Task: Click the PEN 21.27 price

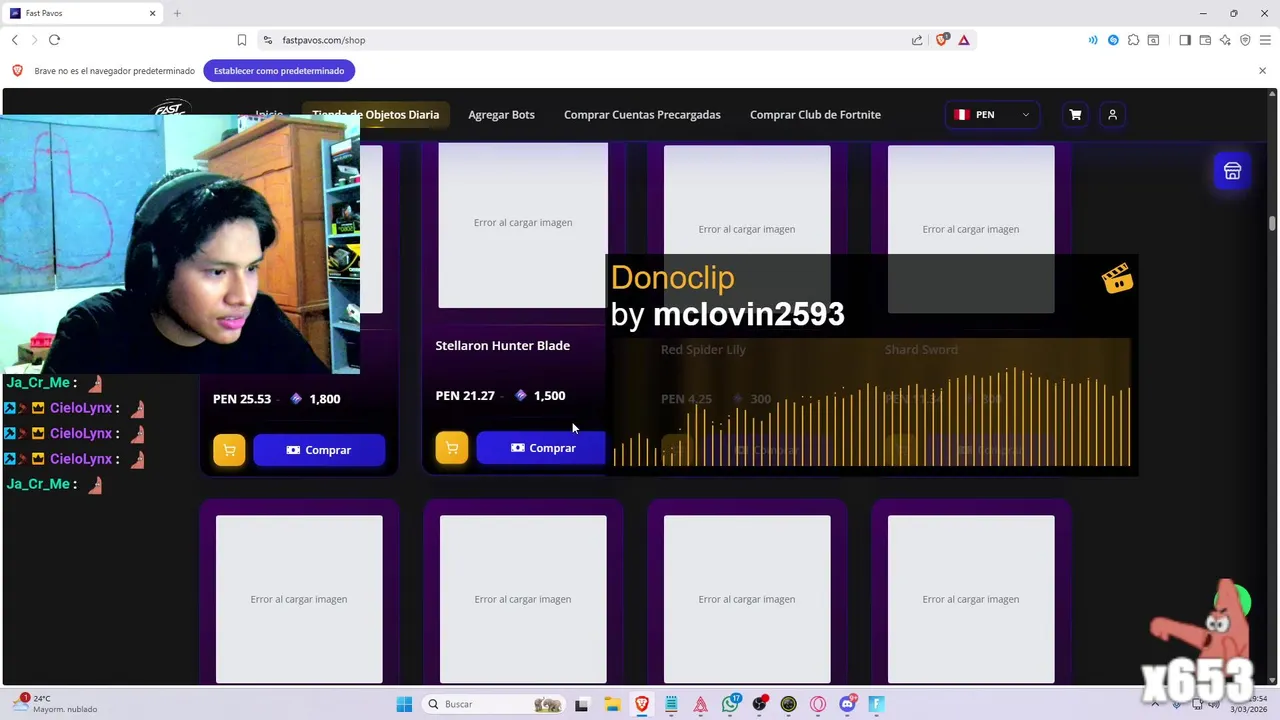Action: tap(465, 396)
